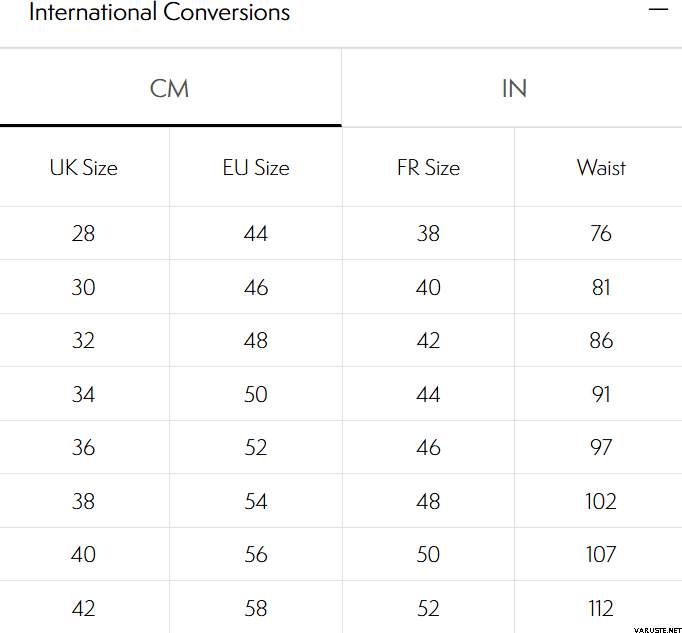This screenshot has width=682, height=633.
Task: Click the UK Size column header
Action: (84, 168)
